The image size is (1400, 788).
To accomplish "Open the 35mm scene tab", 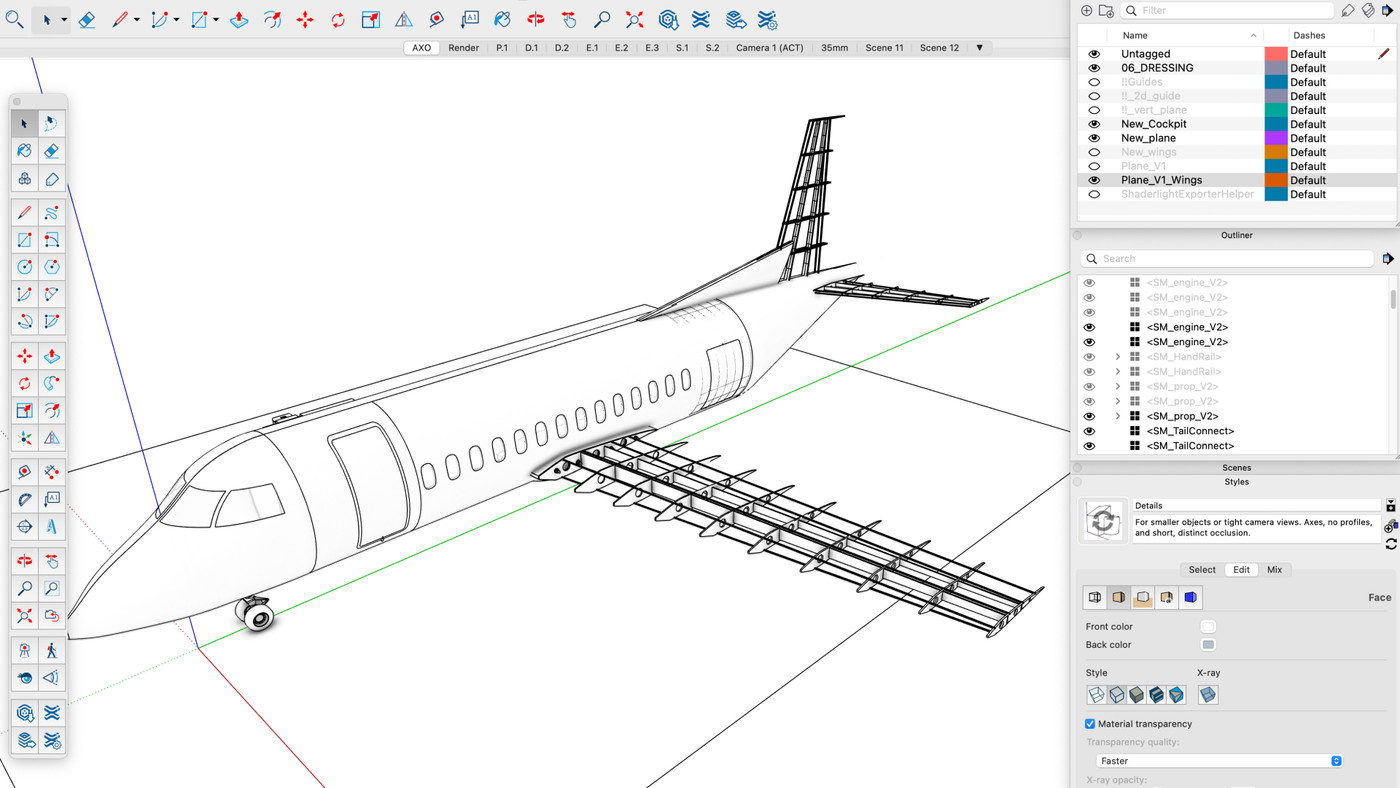I will [834, 48].
